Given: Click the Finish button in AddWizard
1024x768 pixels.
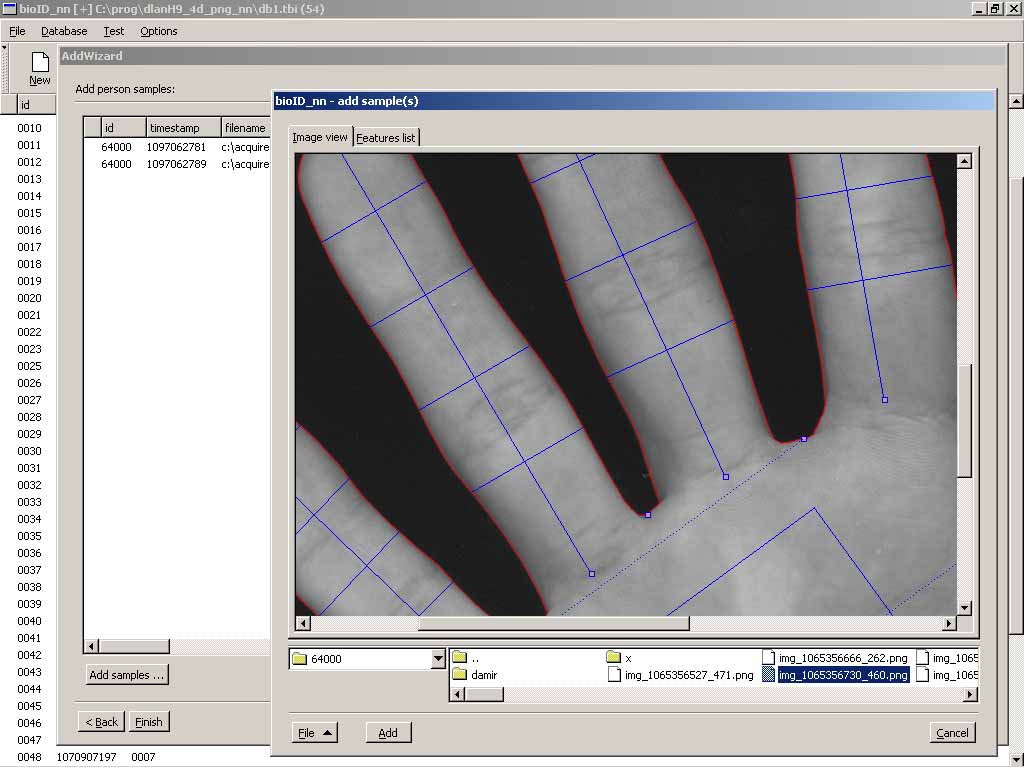Looking at the screenshot, I should click(x=148, y=722).
